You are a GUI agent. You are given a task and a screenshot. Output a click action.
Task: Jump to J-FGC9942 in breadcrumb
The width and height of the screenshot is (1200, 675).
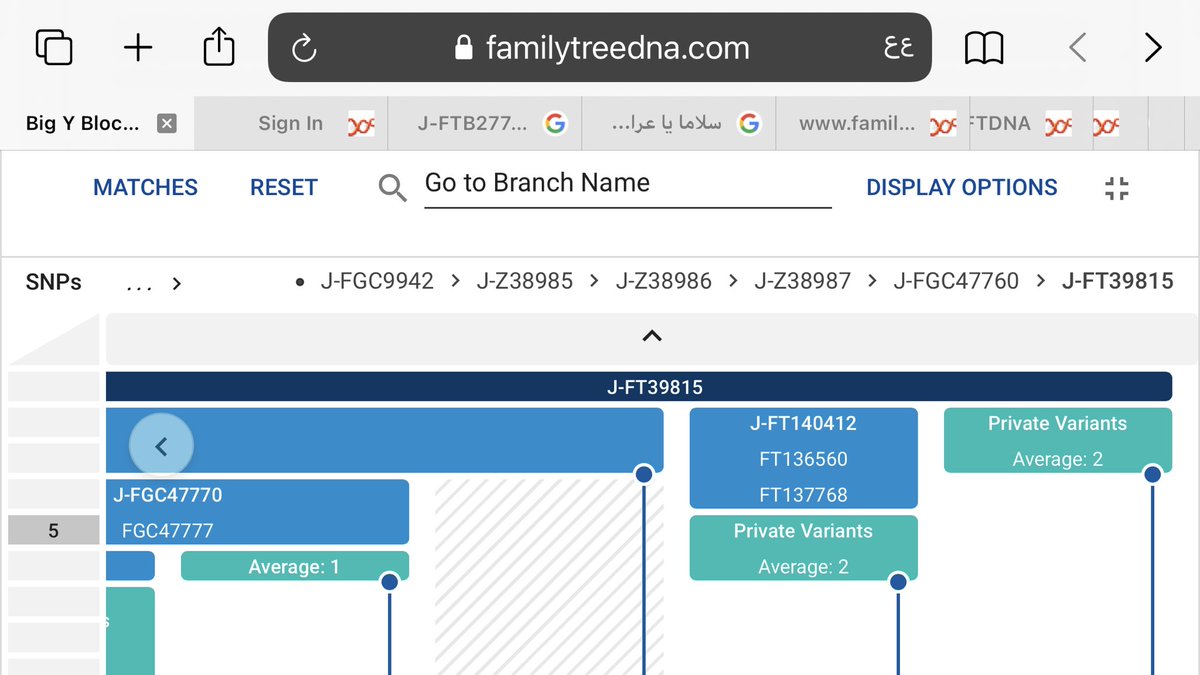tap(377, 282)
